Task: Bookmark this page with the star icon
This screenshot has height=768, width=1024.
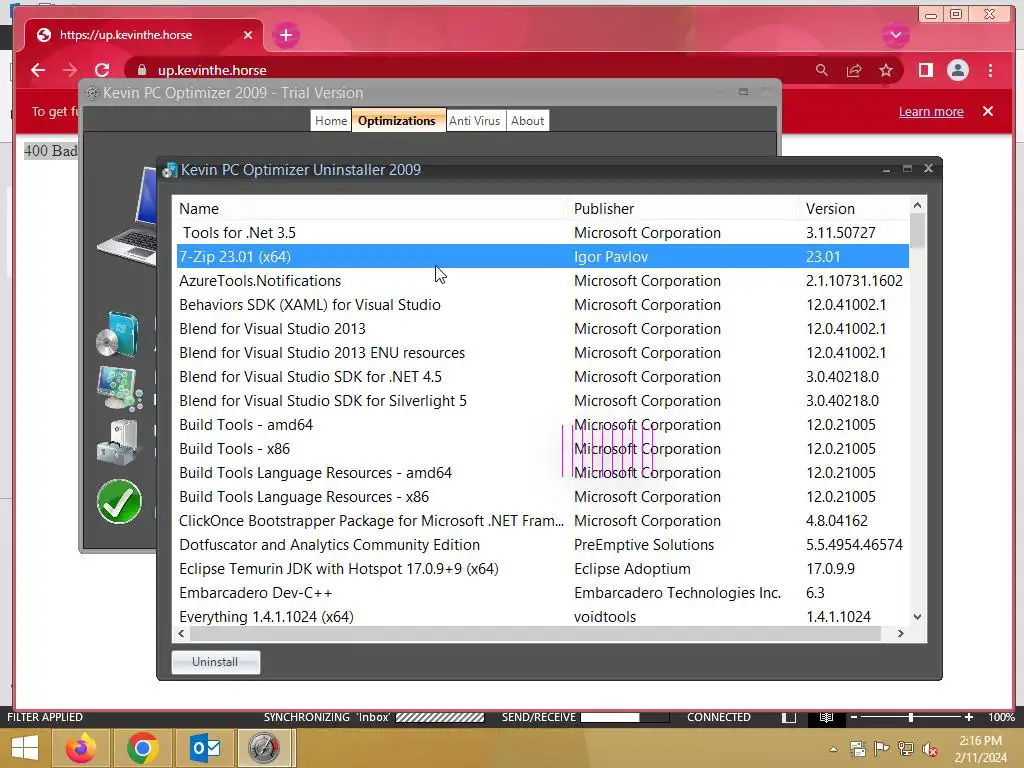Action: [x=886, y=70]
